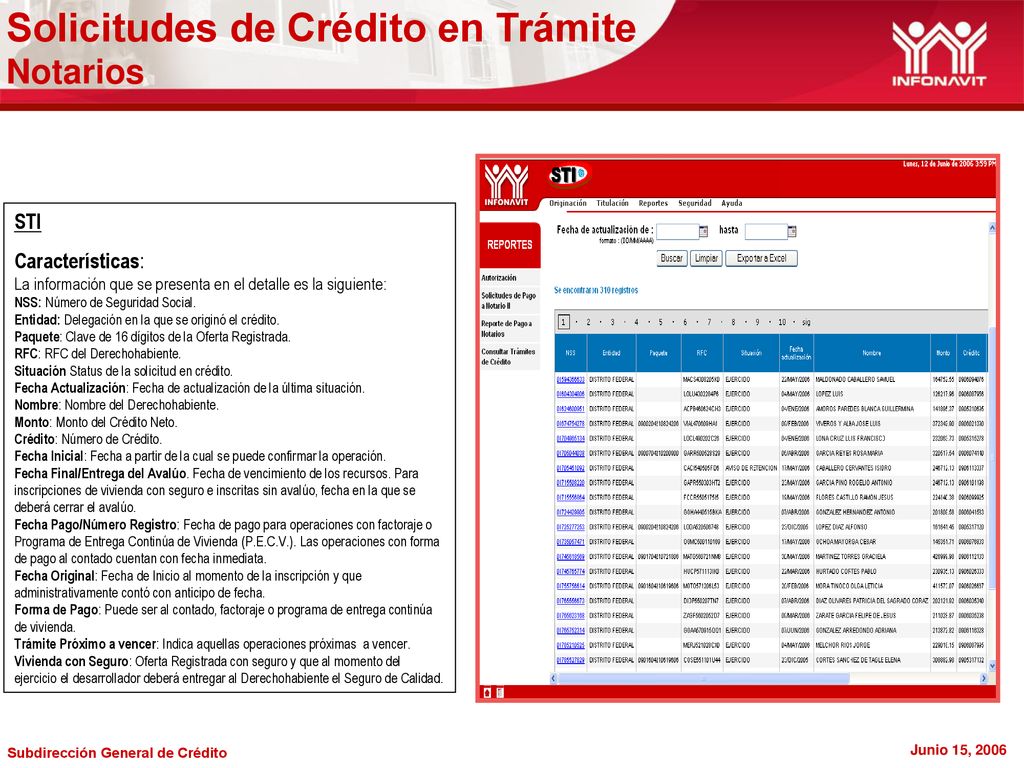Open NSS link in MELCHOR RIOS JORGE row

[x=570, y=645]
